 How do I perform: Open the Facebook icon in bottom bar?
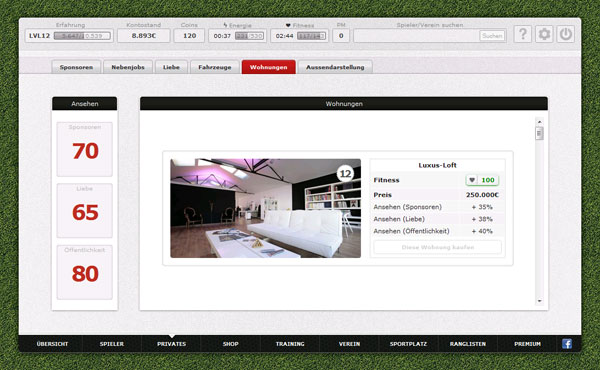tap(567, 344)
